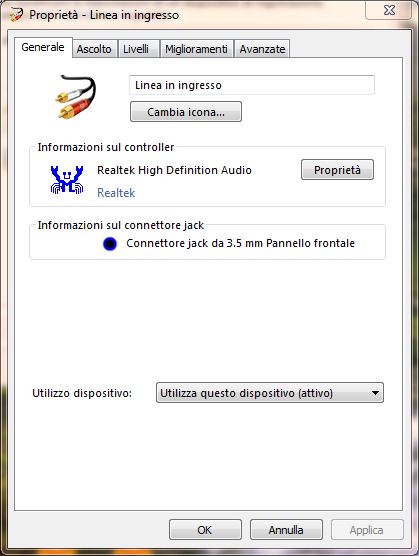Close the Proprietà dialog window

tap(389, 10)
